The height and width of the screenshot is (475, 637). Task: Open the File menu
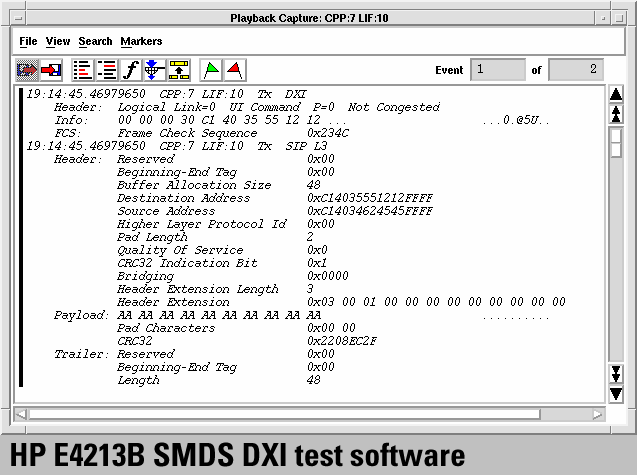(x=28, y=41)
